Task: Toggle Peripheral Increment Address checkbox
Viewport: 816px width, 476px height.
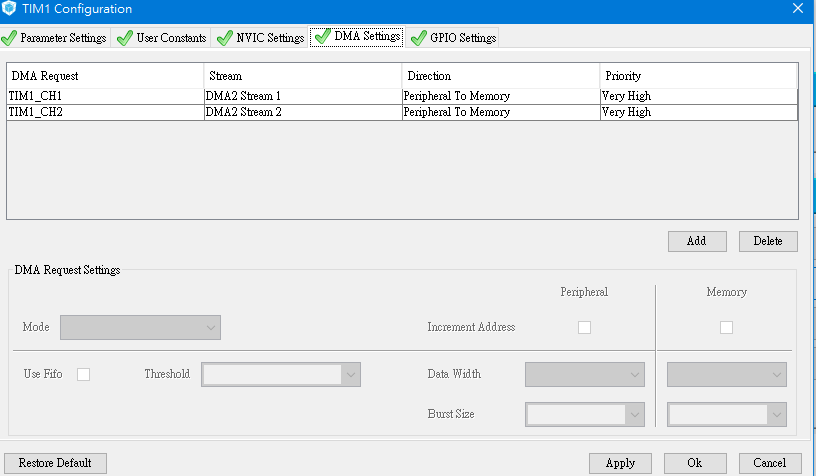Action: click(x=584, y=328)
